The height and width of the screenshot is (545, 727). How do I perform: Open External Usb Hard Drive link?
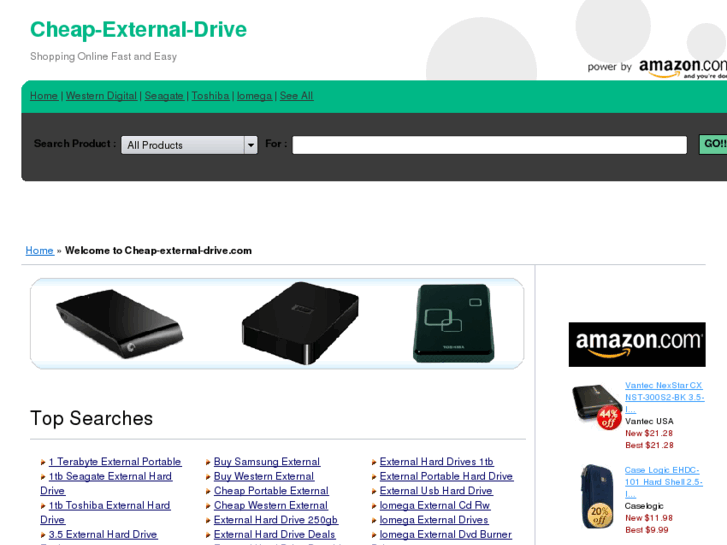click(436, 491)
